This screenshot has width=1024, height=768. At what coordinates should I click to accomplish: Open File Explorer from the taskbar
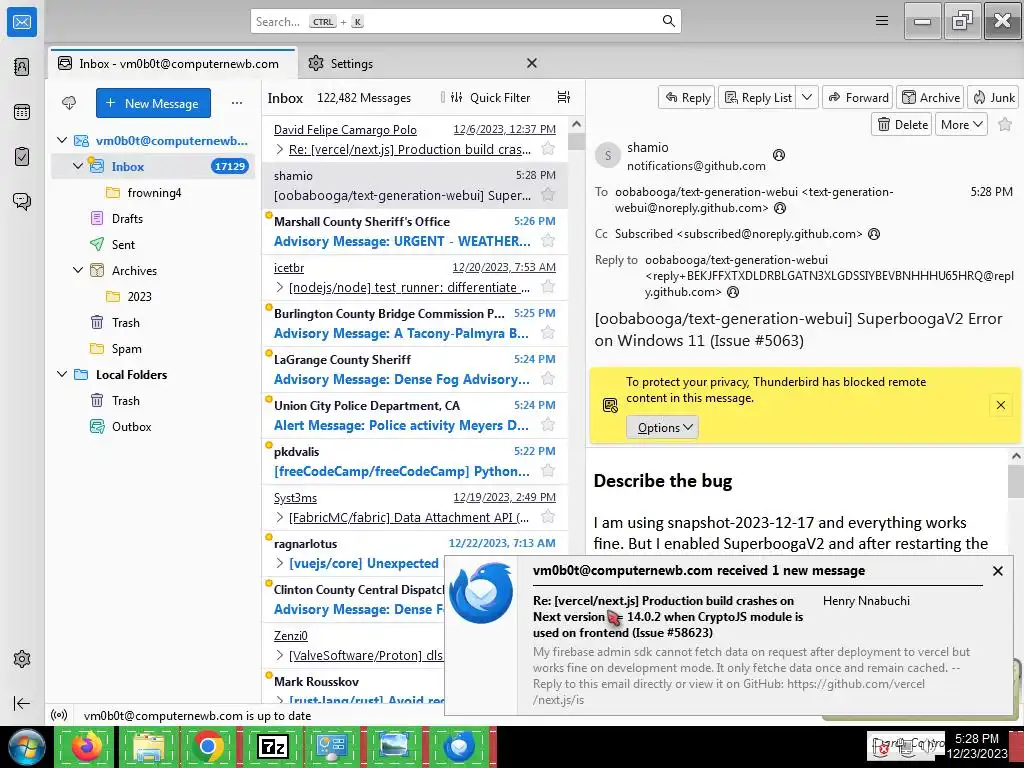coord(148,746)
